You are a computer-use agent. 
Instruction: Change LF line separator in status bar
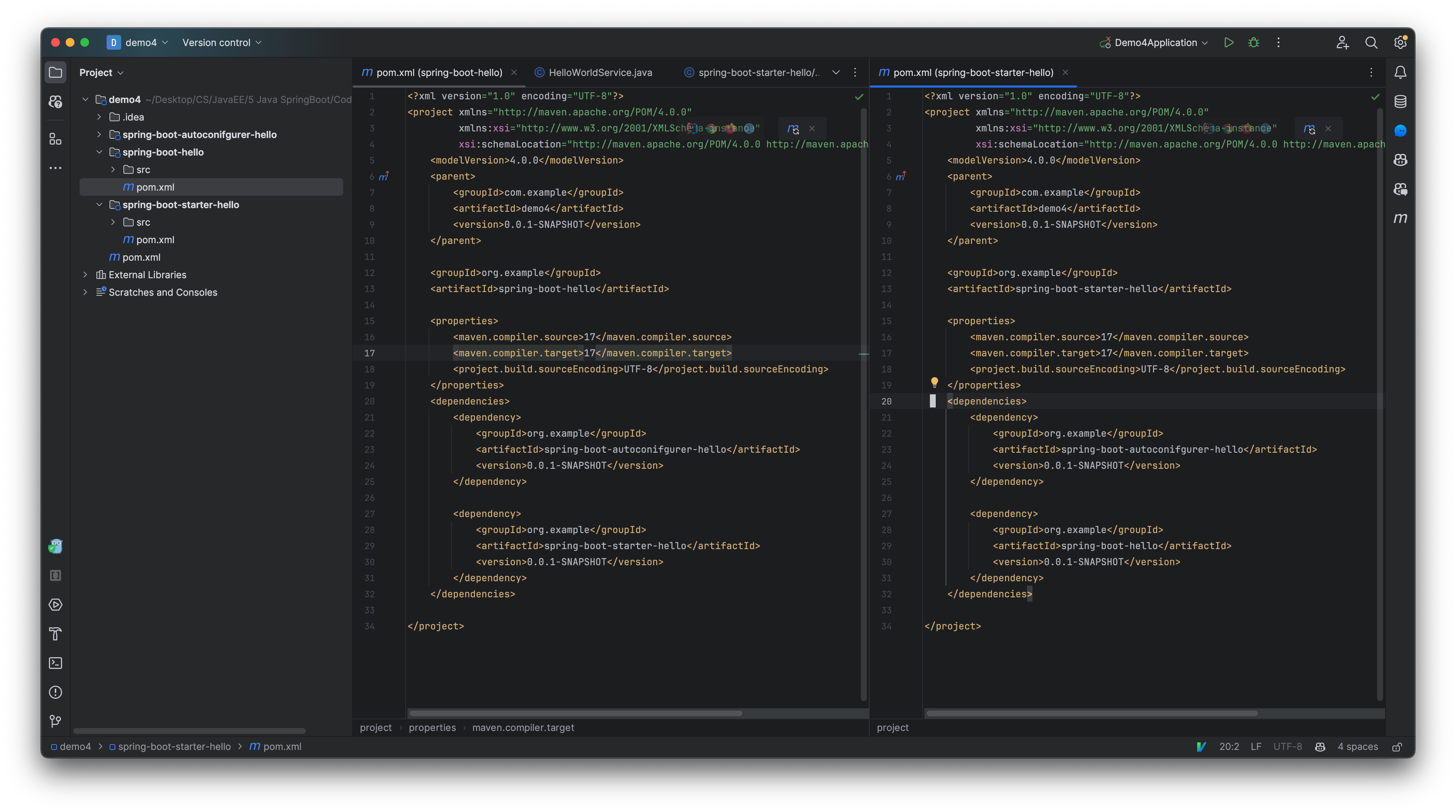[1256, 746]
